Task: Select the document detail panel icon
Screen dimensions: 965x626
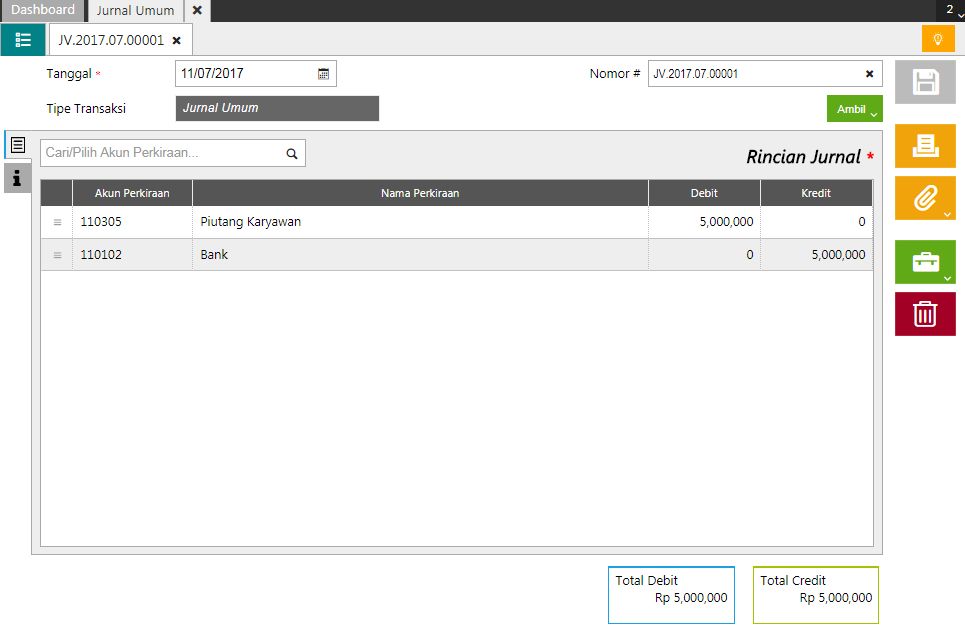Action: click(x=17, y=144)
